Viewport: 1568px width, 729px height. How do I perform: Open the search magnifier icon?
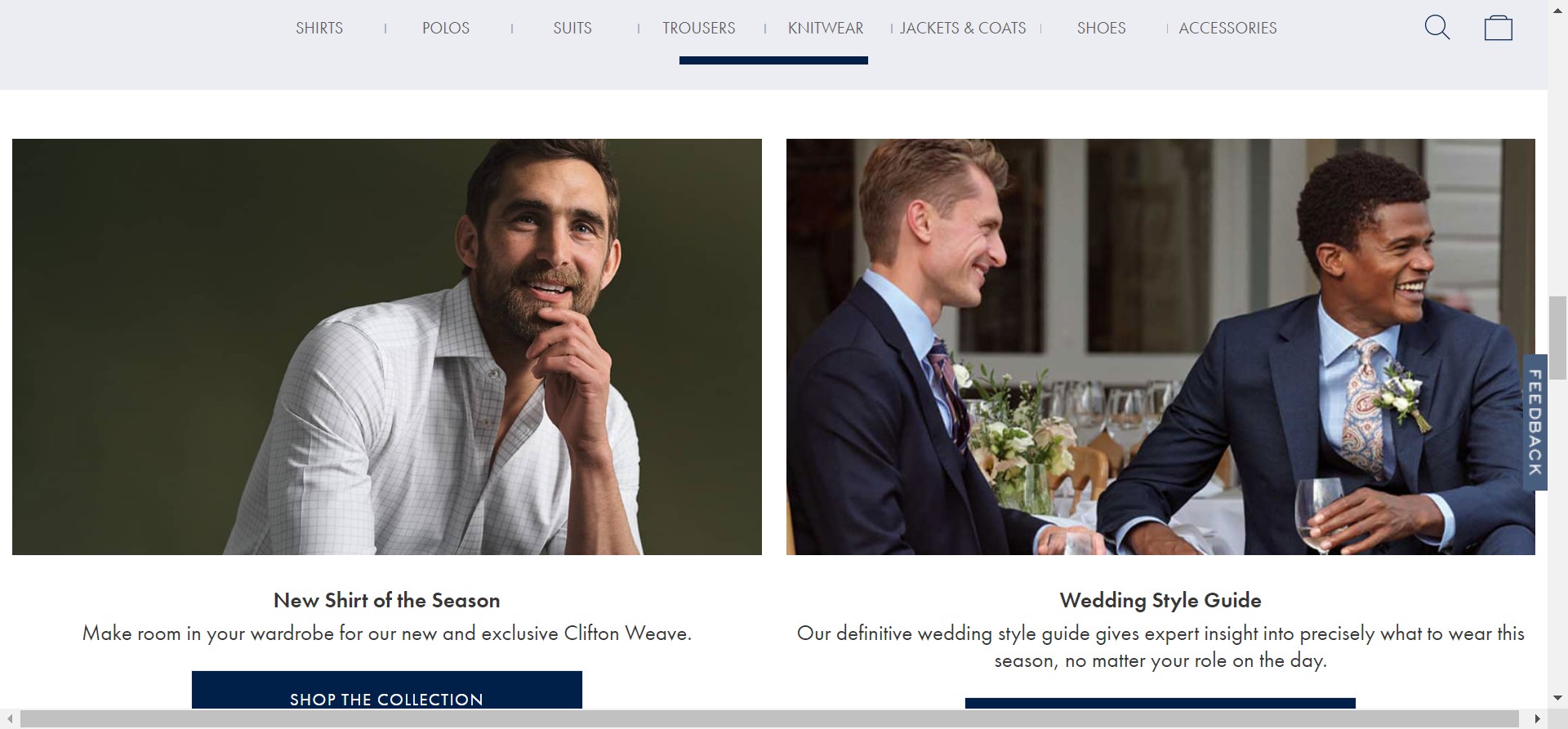1437,27
